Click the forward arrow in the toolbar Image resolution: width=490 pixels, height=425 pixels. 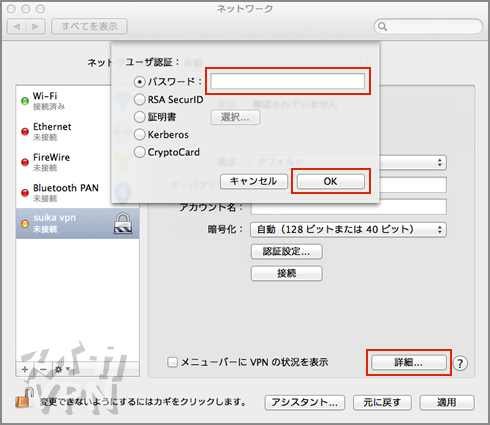(x=36, y=26)
